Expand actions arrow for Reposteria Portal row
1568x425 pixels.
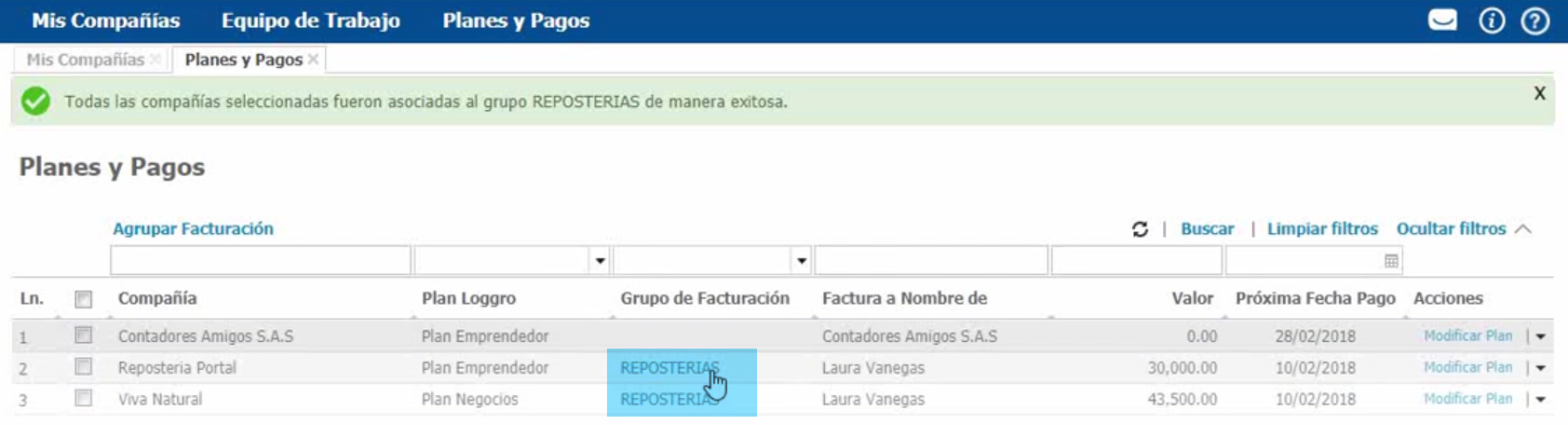1540,368
